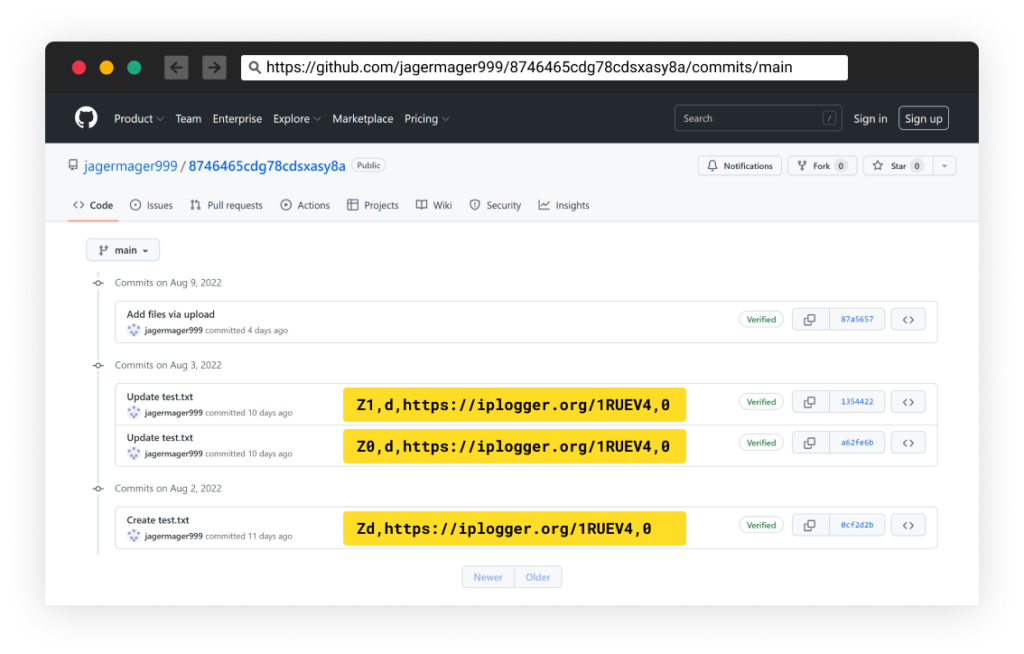Open the Add files via upload commit

[x=170, y=314]
